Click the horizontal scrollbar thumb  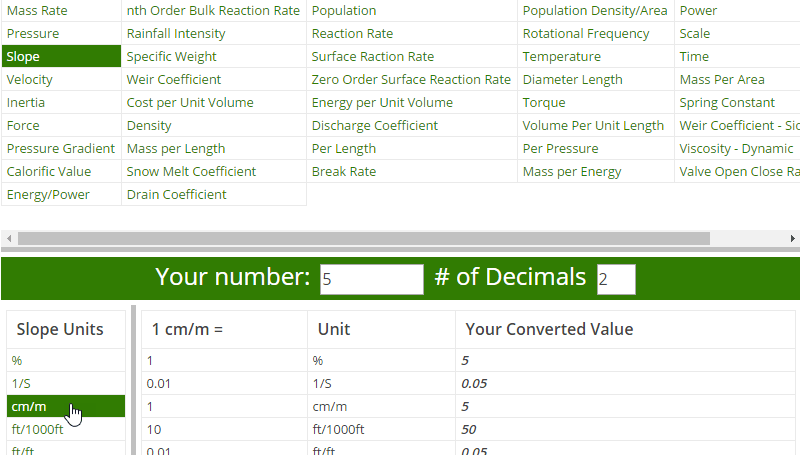click(x=364, y=238)
